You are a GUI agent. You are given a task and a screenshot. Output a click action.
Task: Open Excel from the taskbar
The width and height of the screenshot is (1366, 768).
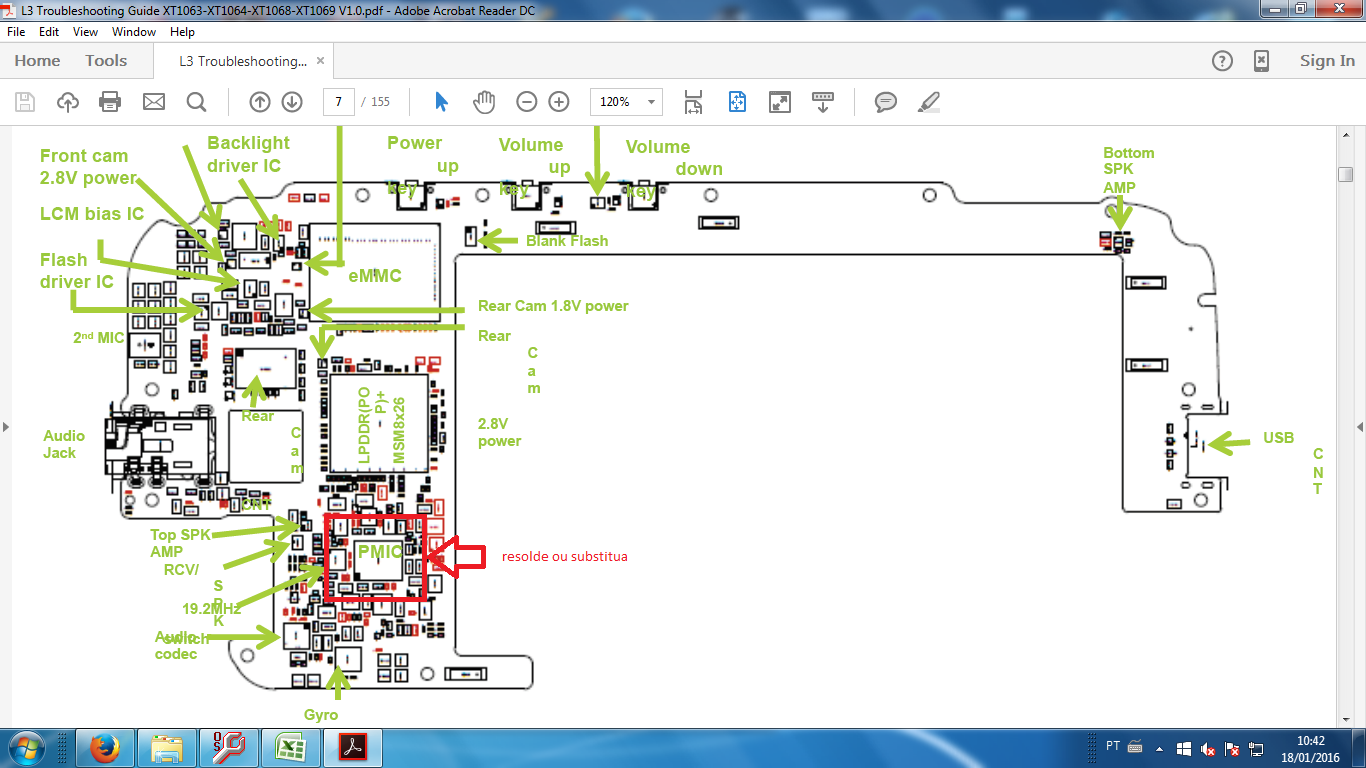tap(289, 748)
